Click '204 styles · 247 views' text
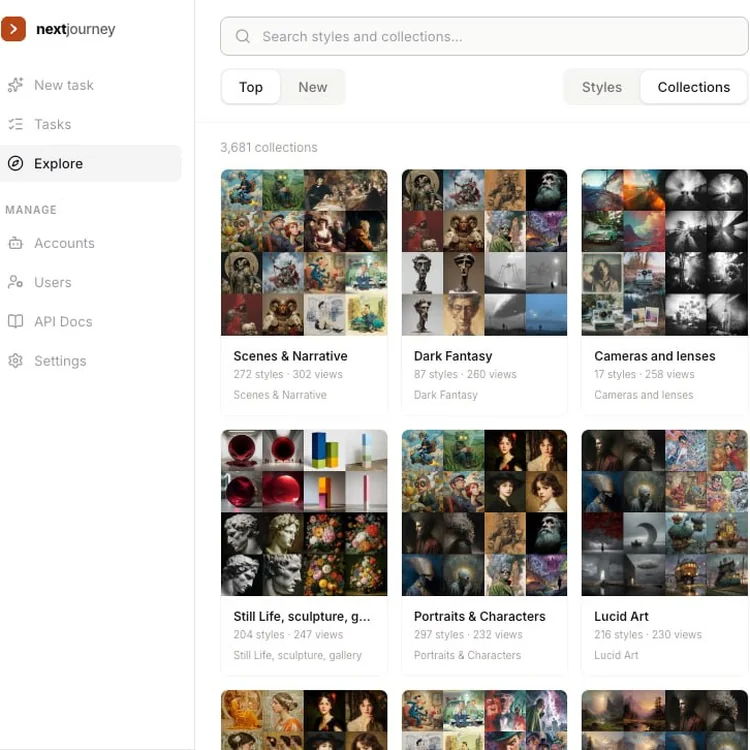750x750 pixels. (x=288, y=634)
